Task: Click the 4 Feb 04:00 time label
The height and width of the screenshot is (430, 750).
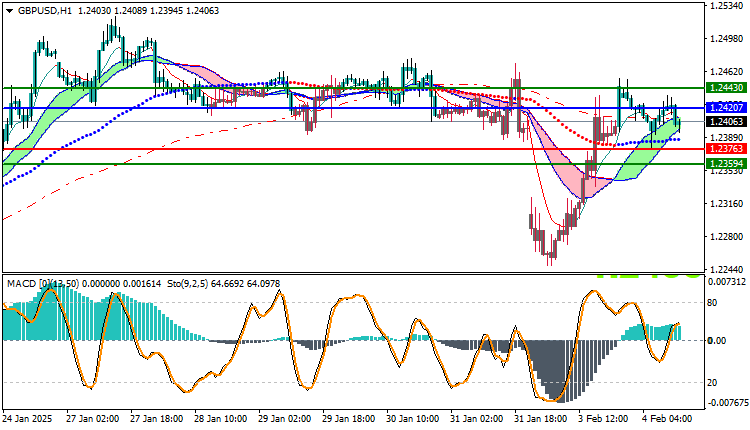Action: tap(667, 419)
